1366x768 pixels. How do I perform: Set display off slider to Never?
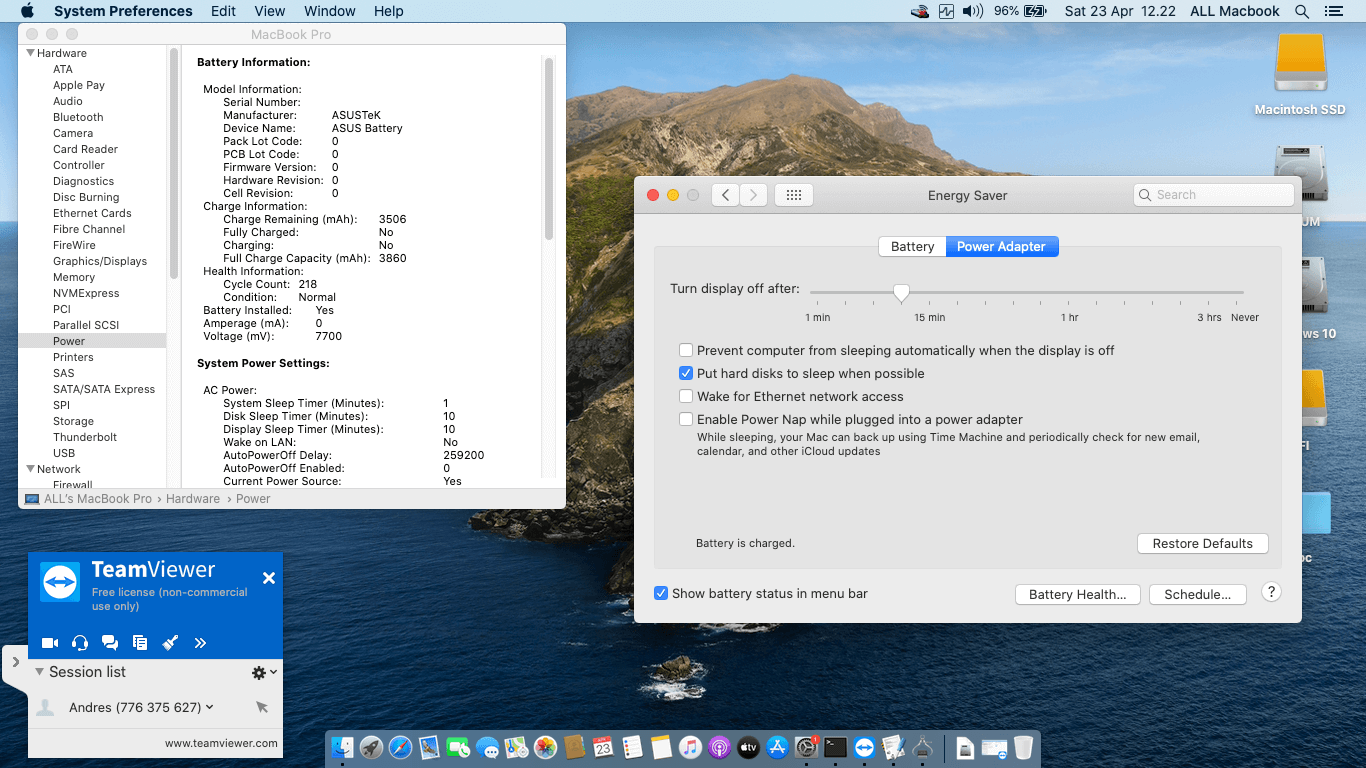click(x=1244, y=293)
